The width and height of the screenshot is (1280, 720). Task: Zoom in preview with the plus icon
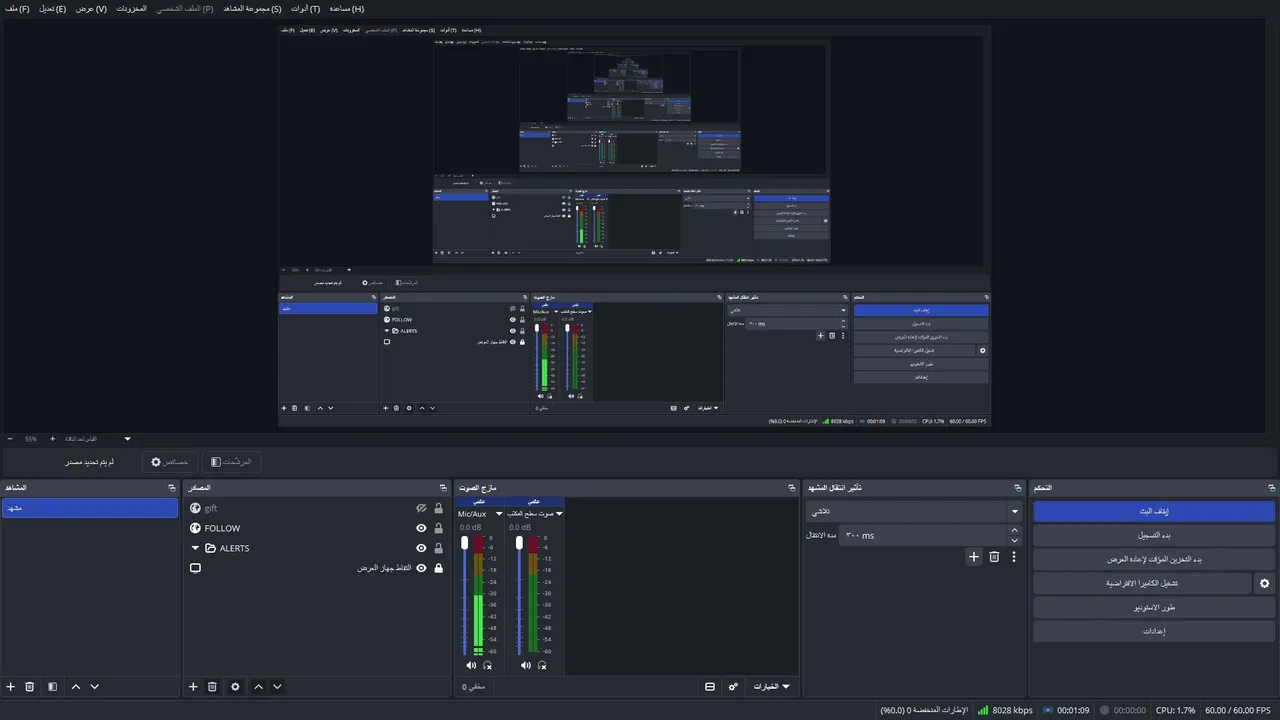(x=52, y=439)
